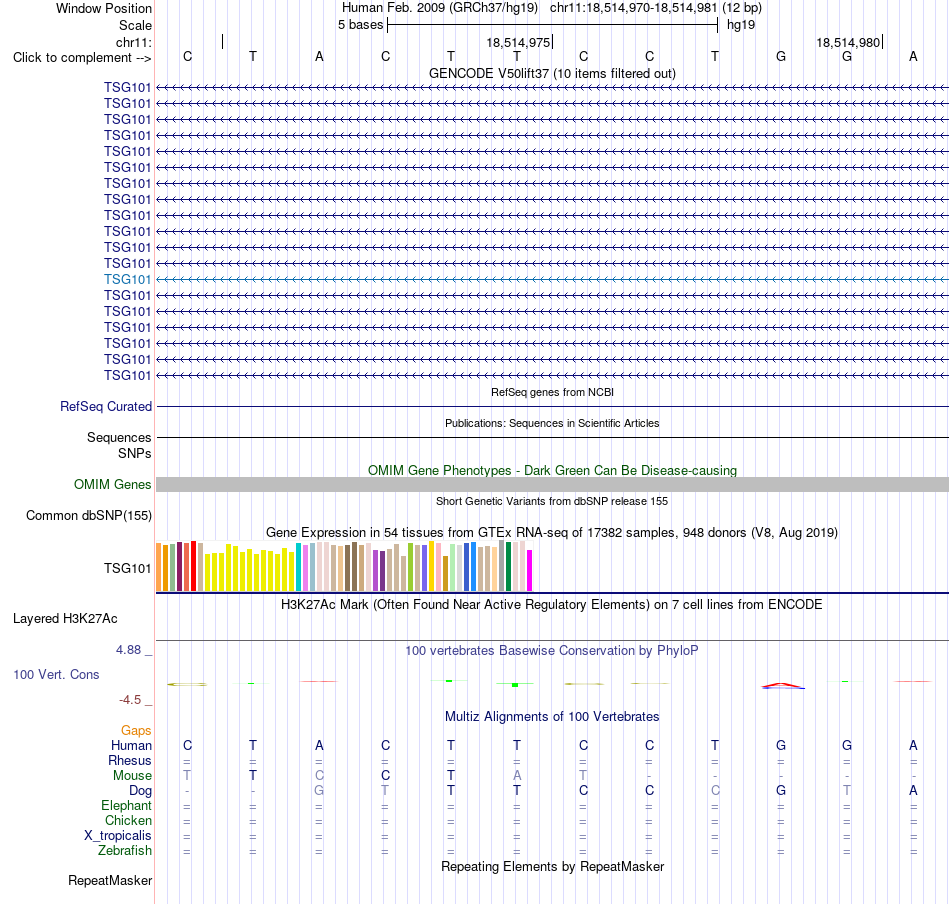Click the RefSeq Curated horizontal gene line
Viewport: 950px width, 904px height.
coord(553,407)
